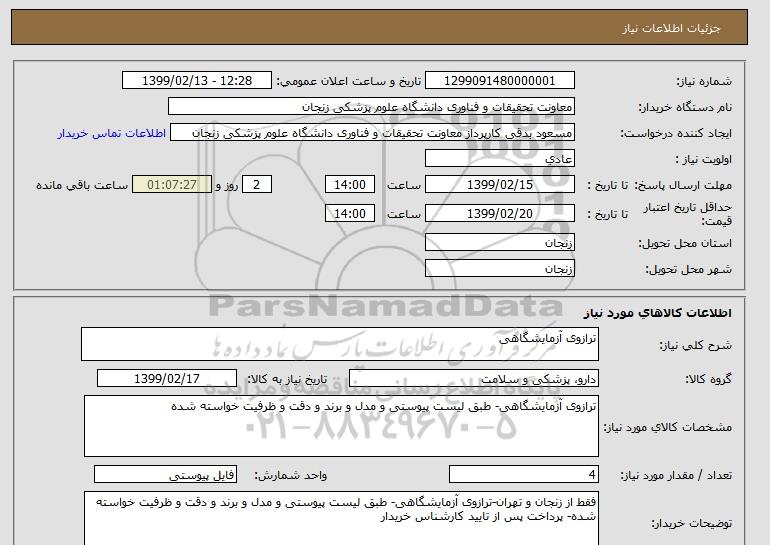Click the label مشخصات کالای مورد نیاز
The image size is (770, 545).
tap(667, 427)
